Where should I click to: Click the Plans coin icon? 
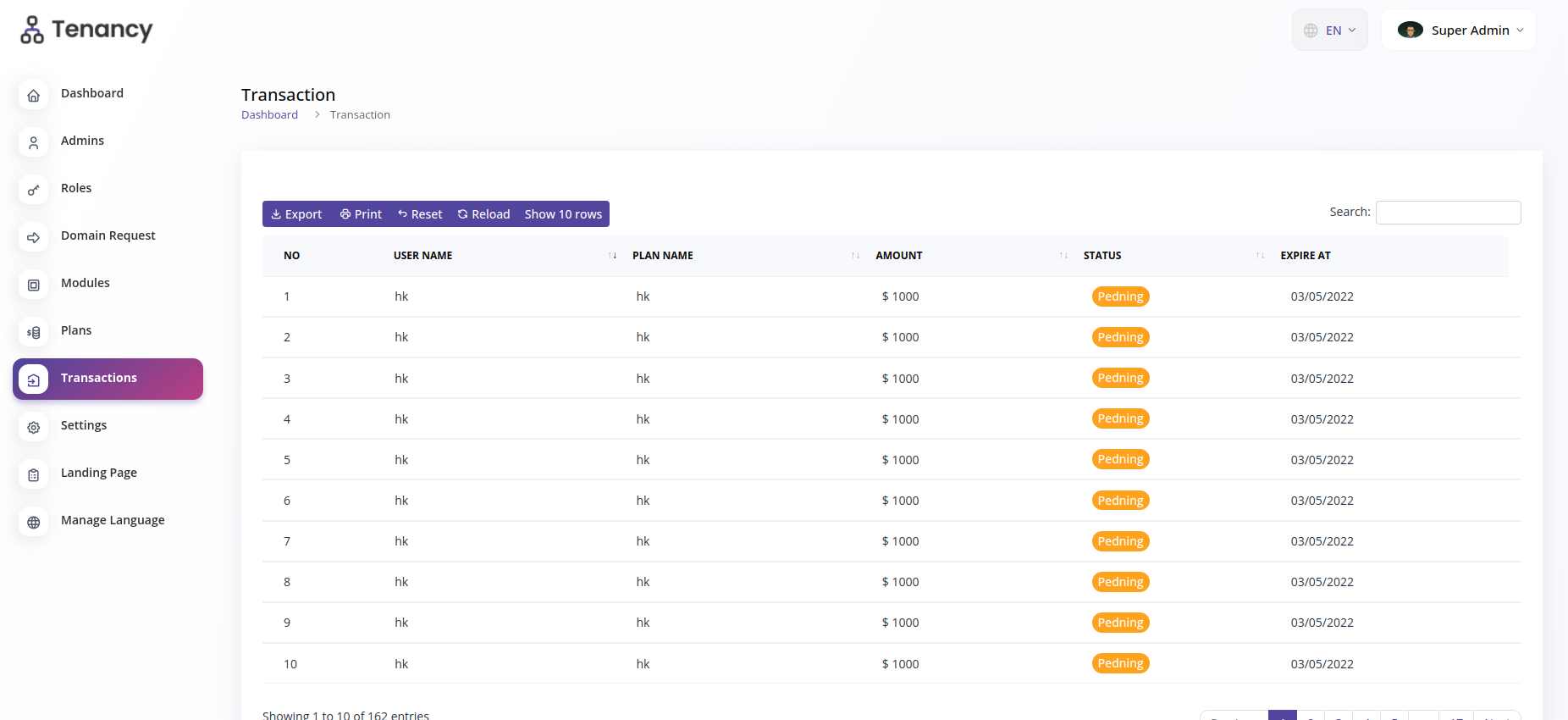tap(34, 333)
